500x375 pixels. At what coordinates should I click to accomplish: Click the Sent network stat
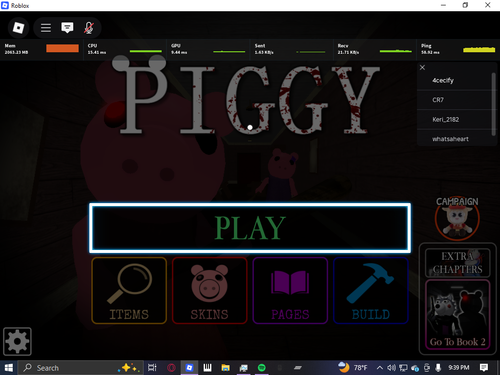coord(291,49)
